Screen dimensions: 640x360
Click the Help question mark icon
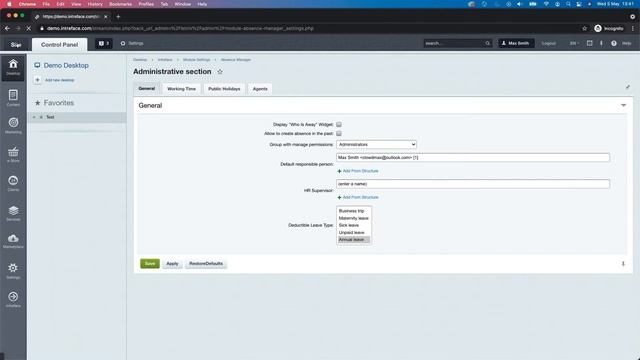(614, 43)
